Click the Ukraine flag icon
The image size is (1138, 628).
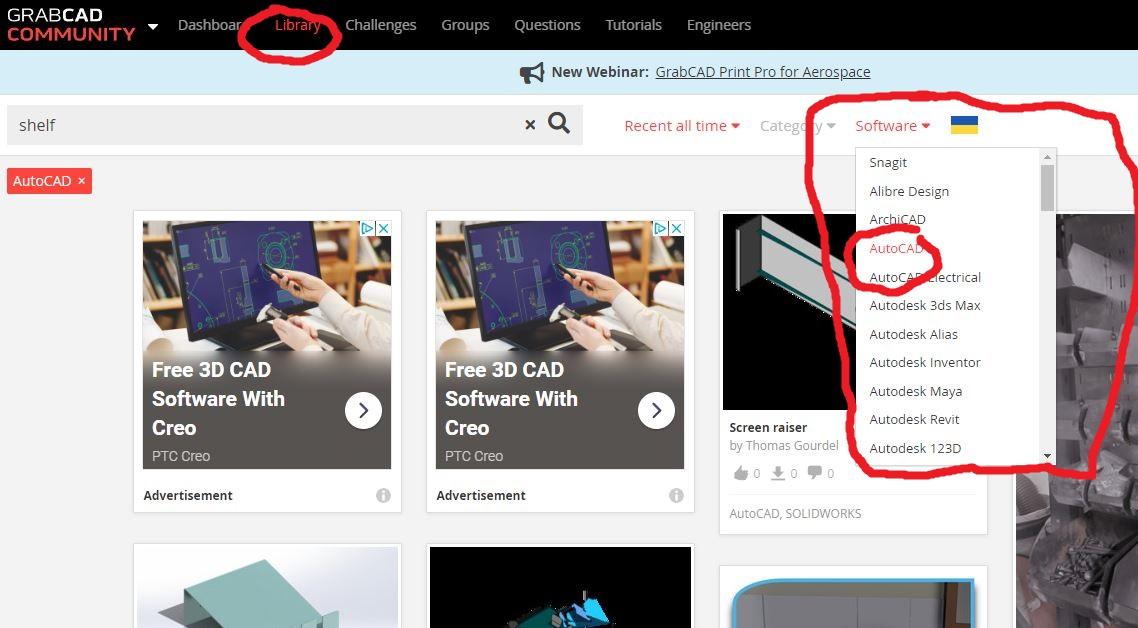pos(964,125)
